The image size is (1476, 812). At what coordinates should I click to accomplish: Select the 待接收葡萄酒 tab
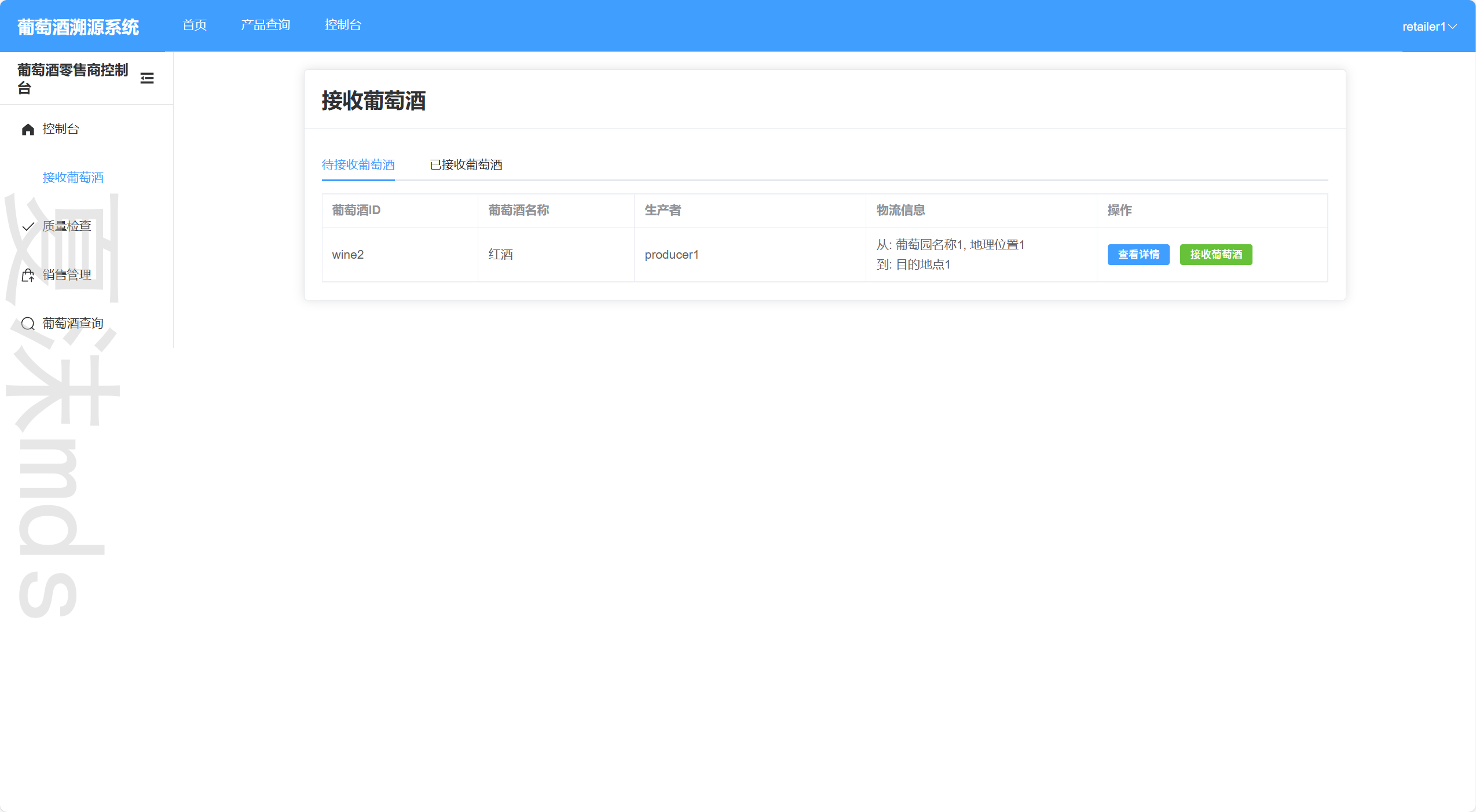click(358, 165)
